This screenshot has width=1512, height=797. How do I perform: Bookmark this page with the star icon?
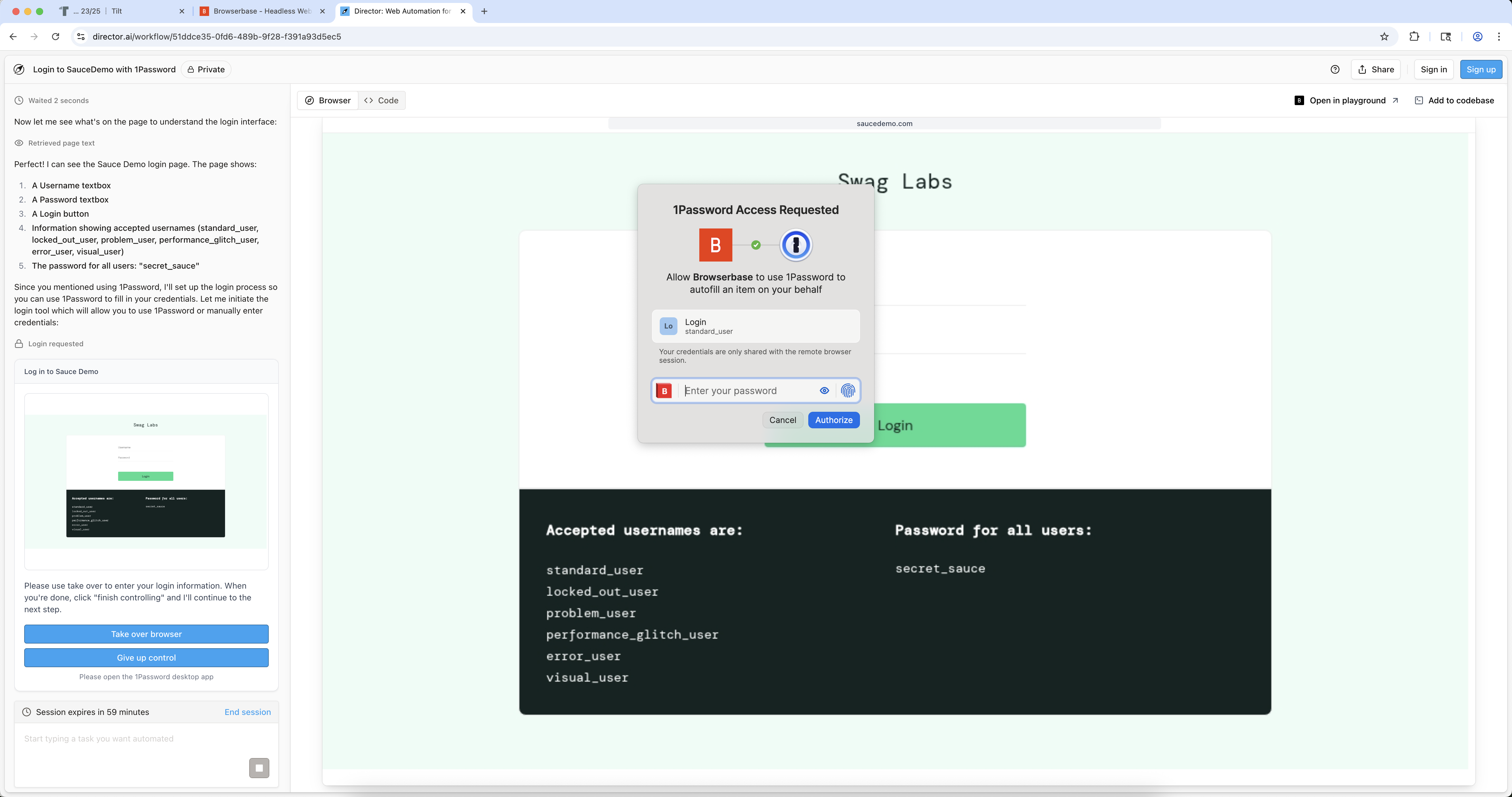[1384, 36]
